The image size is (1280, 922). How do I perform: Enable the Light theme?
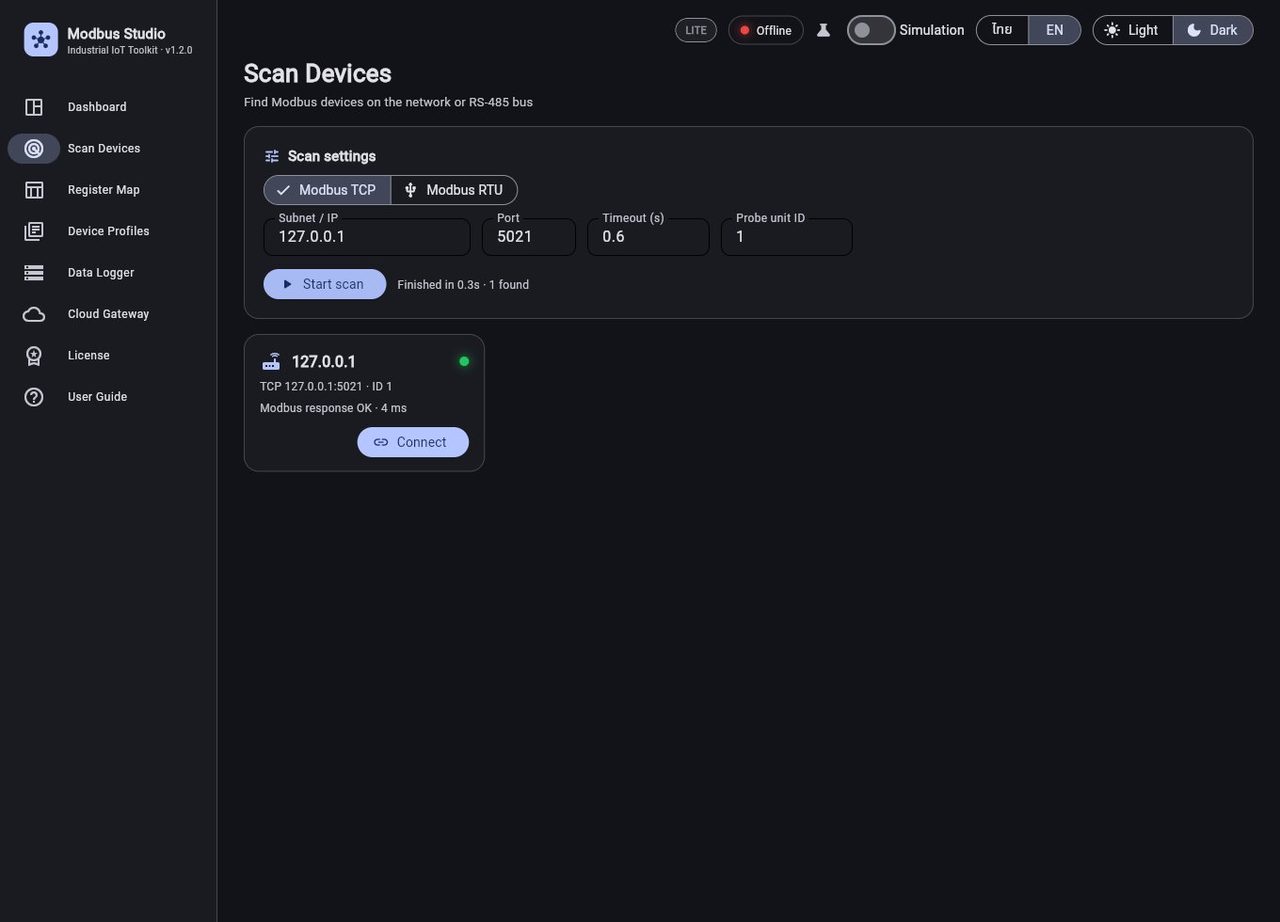(x=1133, y=30)
